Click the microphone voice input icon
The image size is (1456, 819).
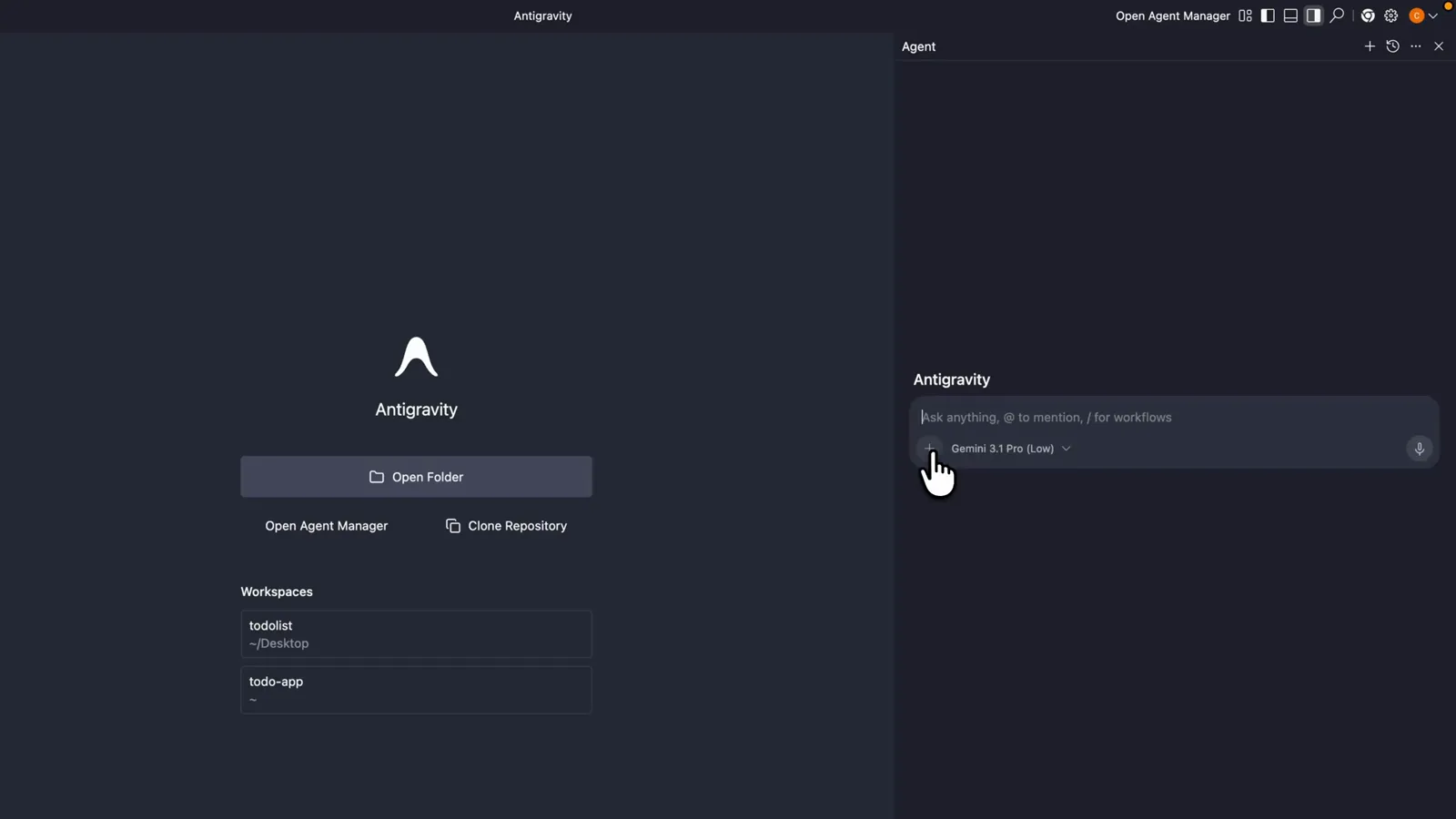click(1419, 449)
